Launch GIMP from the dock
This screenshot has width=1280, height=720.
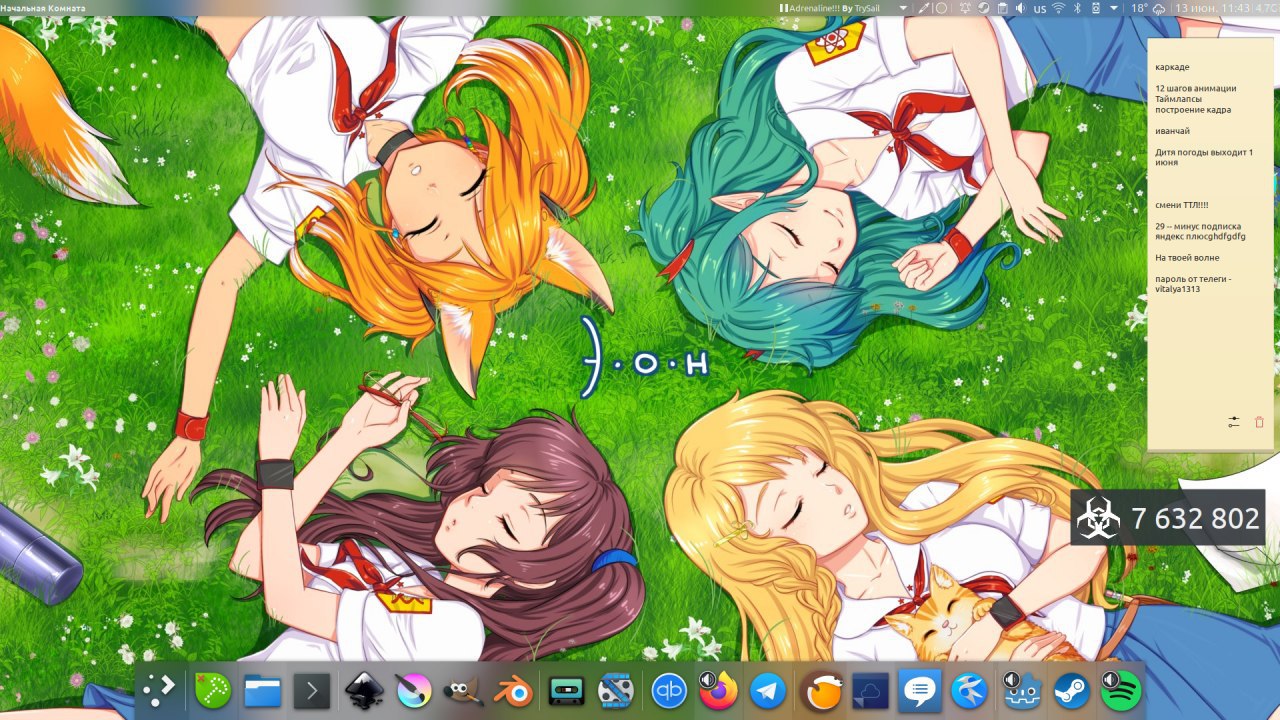[x=464, y=690]
